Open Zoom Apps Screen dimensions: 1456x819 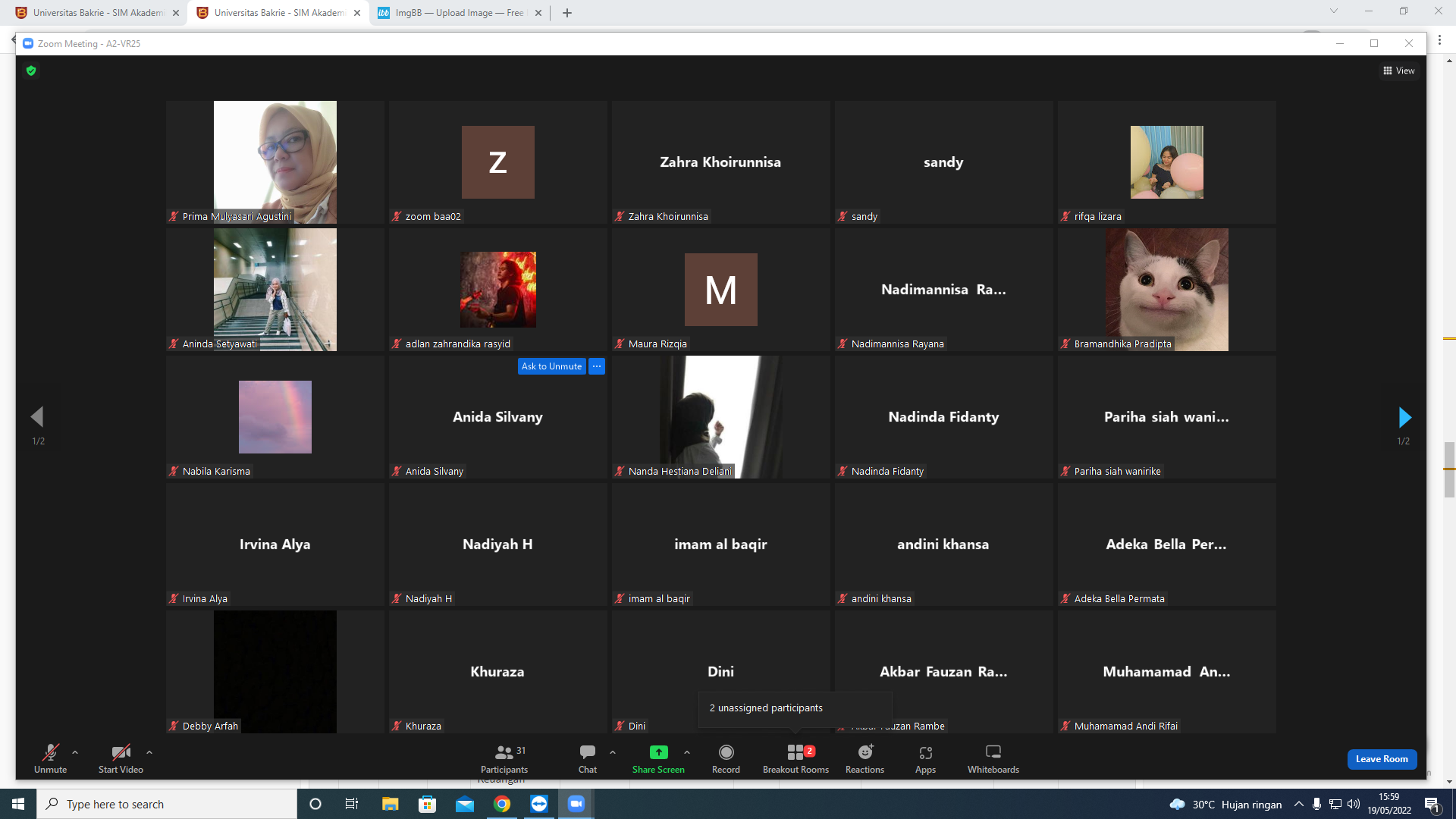[x=925, y=758]
